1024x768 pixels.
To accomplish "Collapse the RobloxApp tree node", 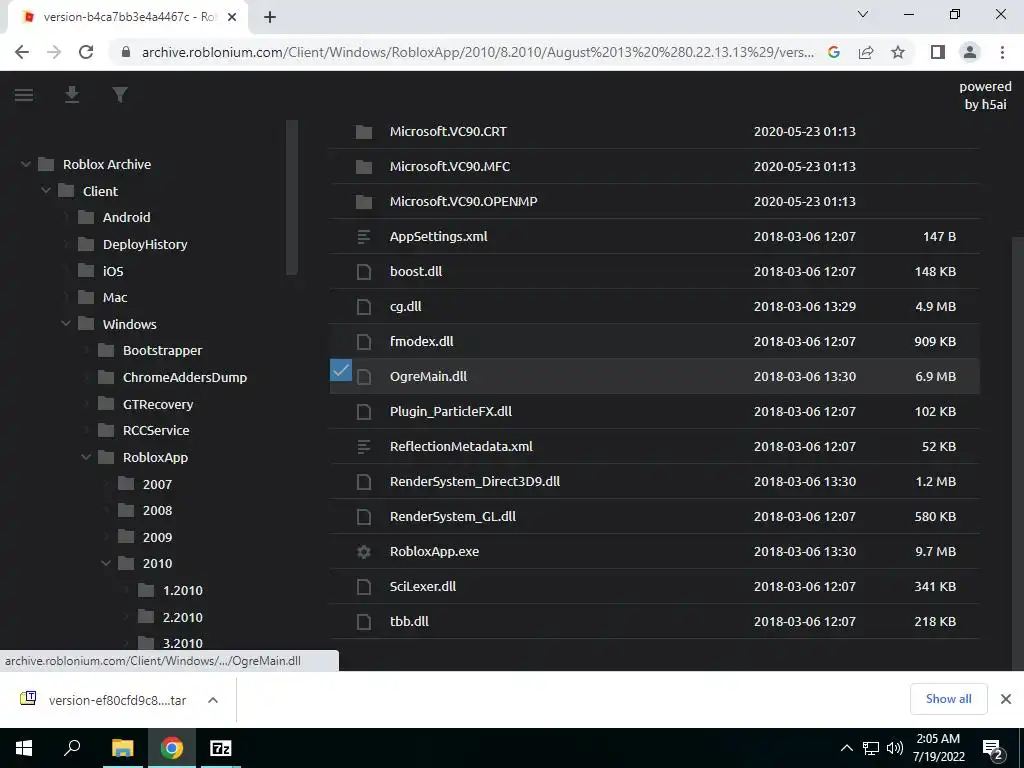I will pos(86,458).
